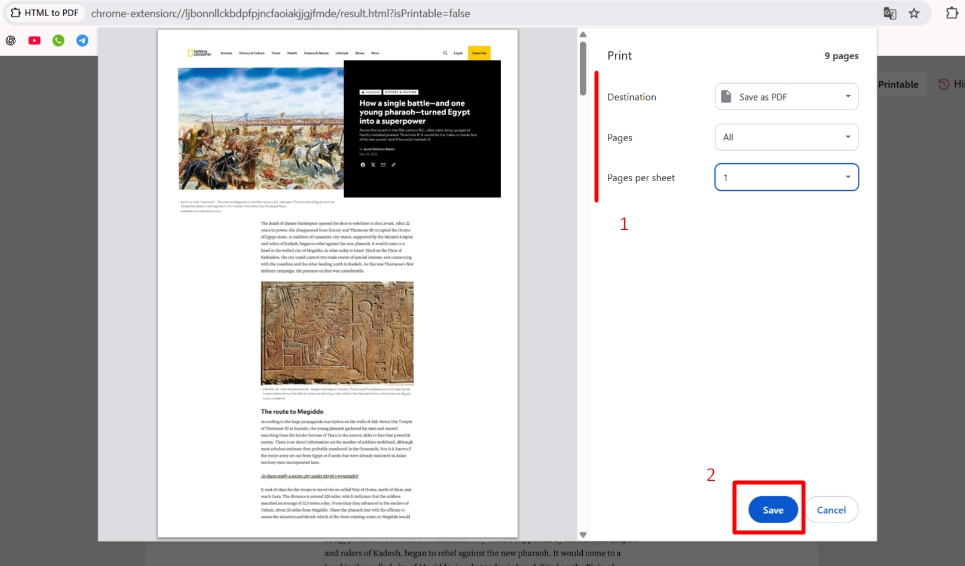This screenshot has width=965, height=566.
Task: Click the X share icon in preview
Action: pyautogui.click(x=373, y=165)
